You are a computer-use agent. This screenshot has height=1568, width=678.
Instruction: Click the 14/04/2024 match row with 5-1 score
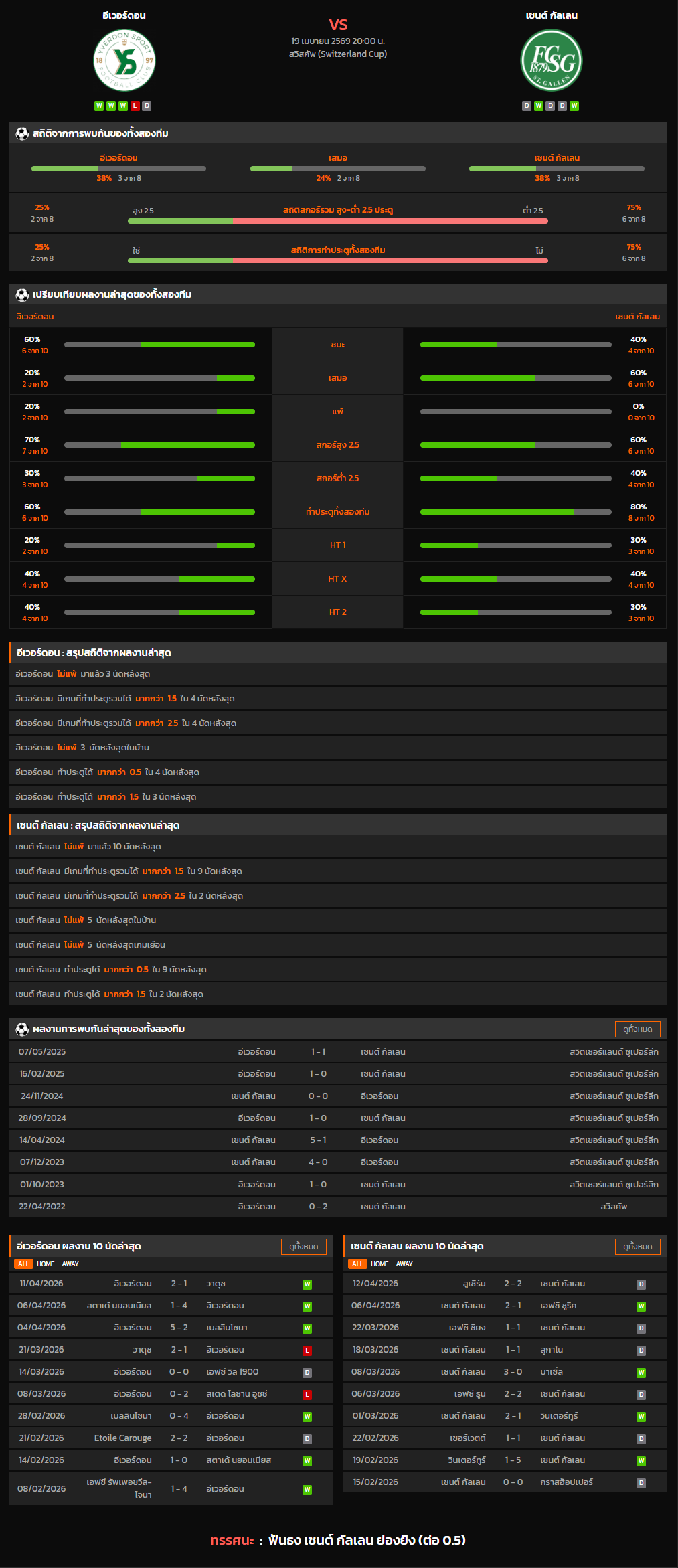point(338,1140)
